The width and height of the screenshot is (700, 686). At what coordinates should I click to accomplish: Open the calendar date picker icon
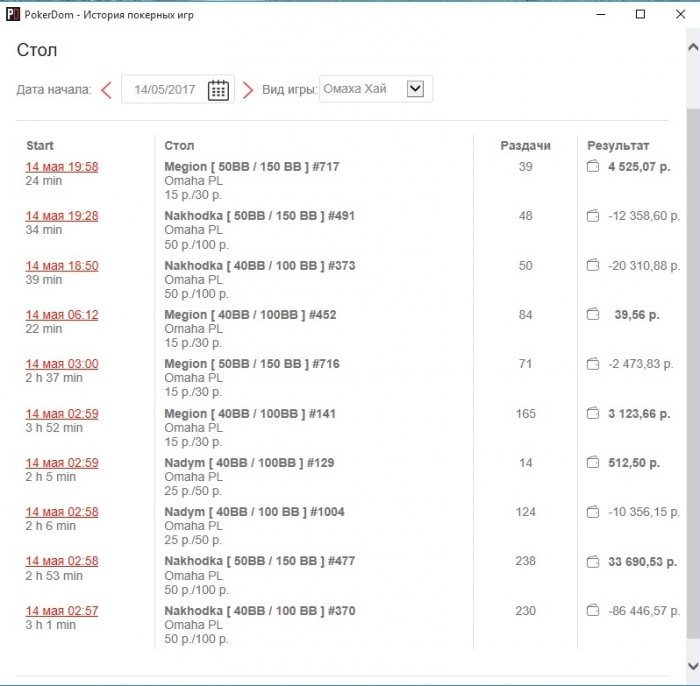218,90
